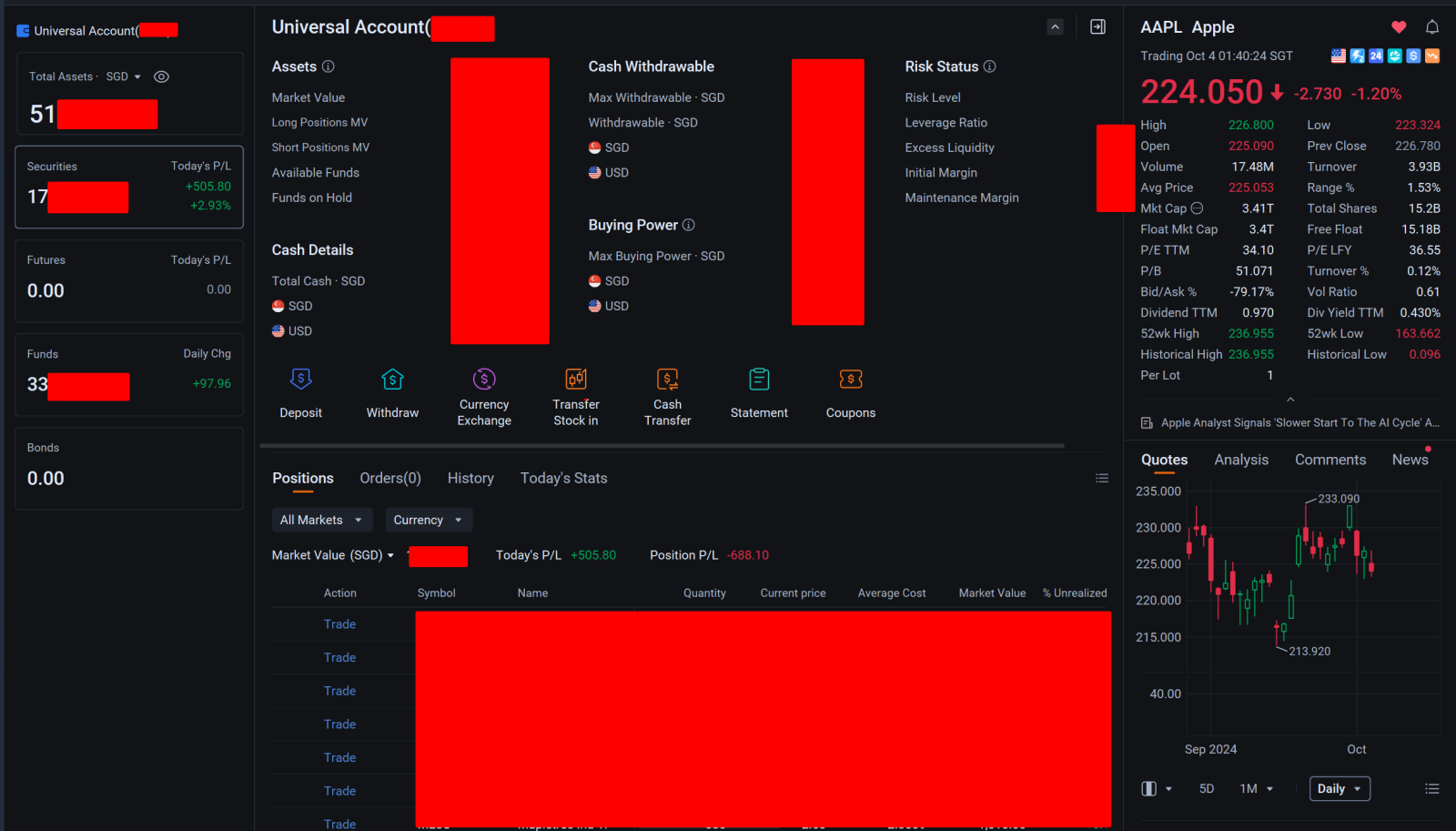The width and height of the screenshot is (1456, 831).
Task: Open the Deposit icon
Action: [301, 380]
